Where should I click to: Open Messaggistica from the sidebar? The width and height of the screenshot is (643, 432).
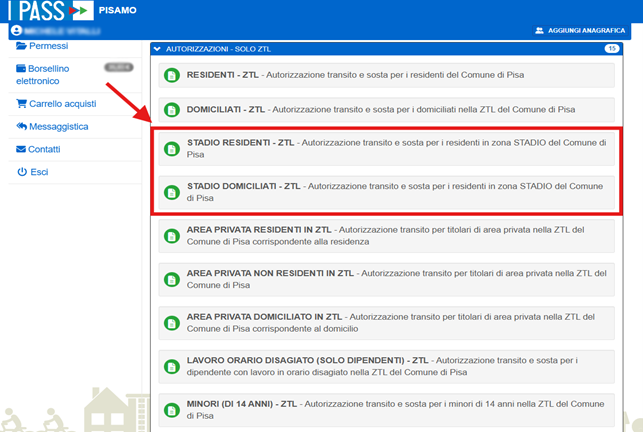click(x=58, y=127)
